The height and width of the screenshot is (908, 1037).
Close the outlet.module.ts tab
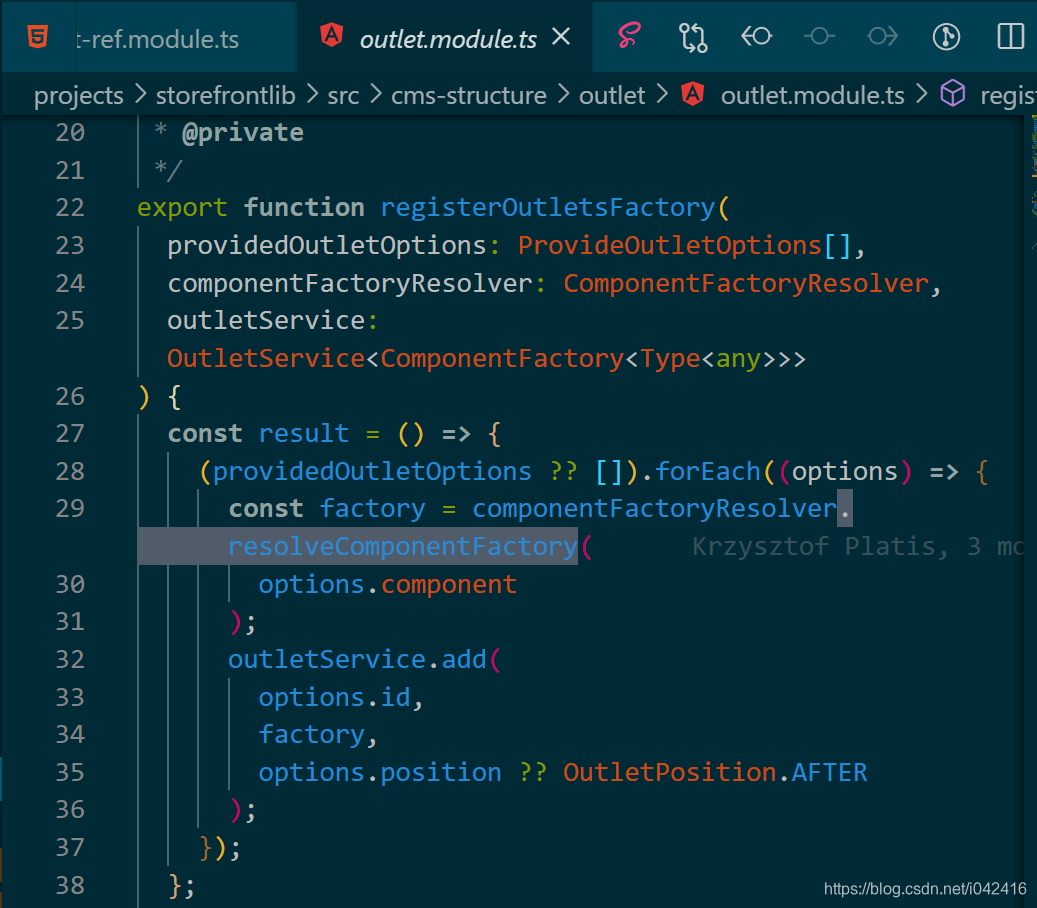(x=561, y=36)
